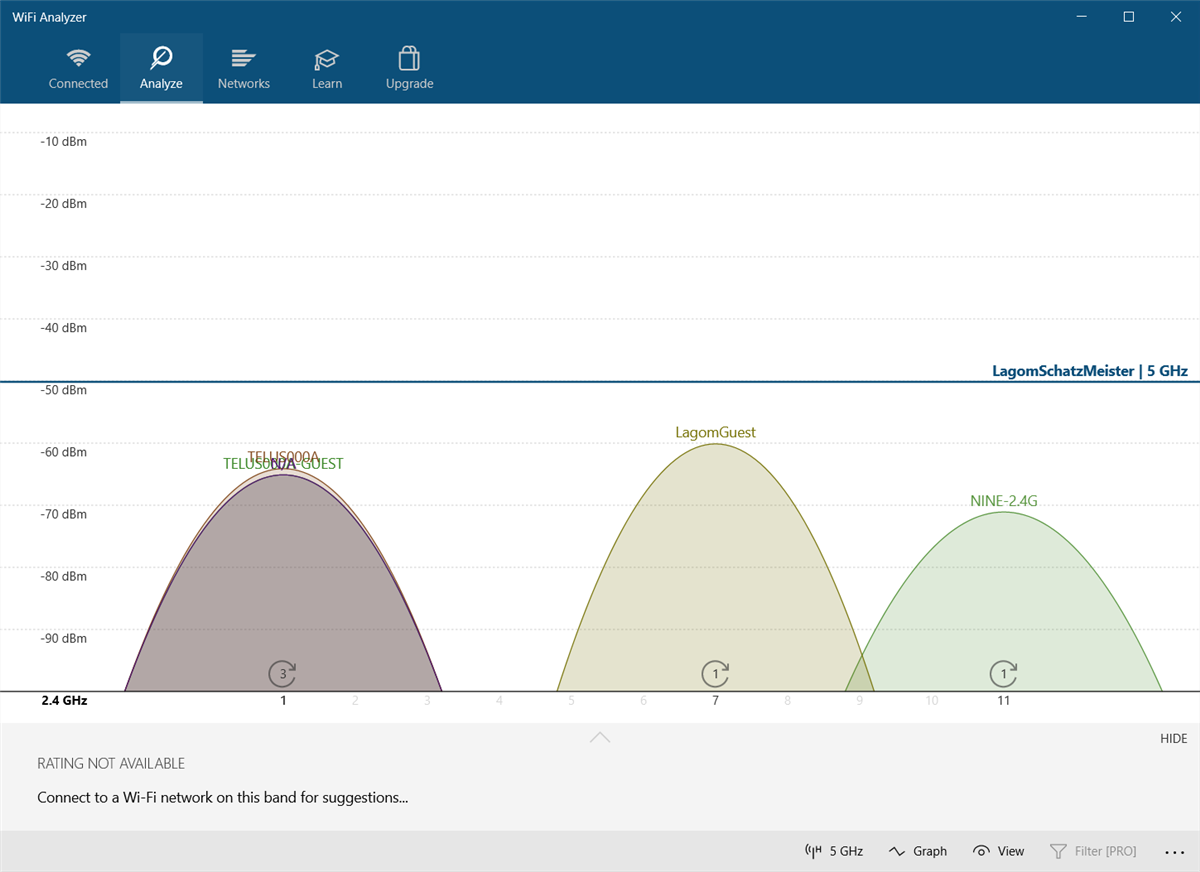Toggle band from 5 GHz to 2.4 GHz

(x=833, y=850)
